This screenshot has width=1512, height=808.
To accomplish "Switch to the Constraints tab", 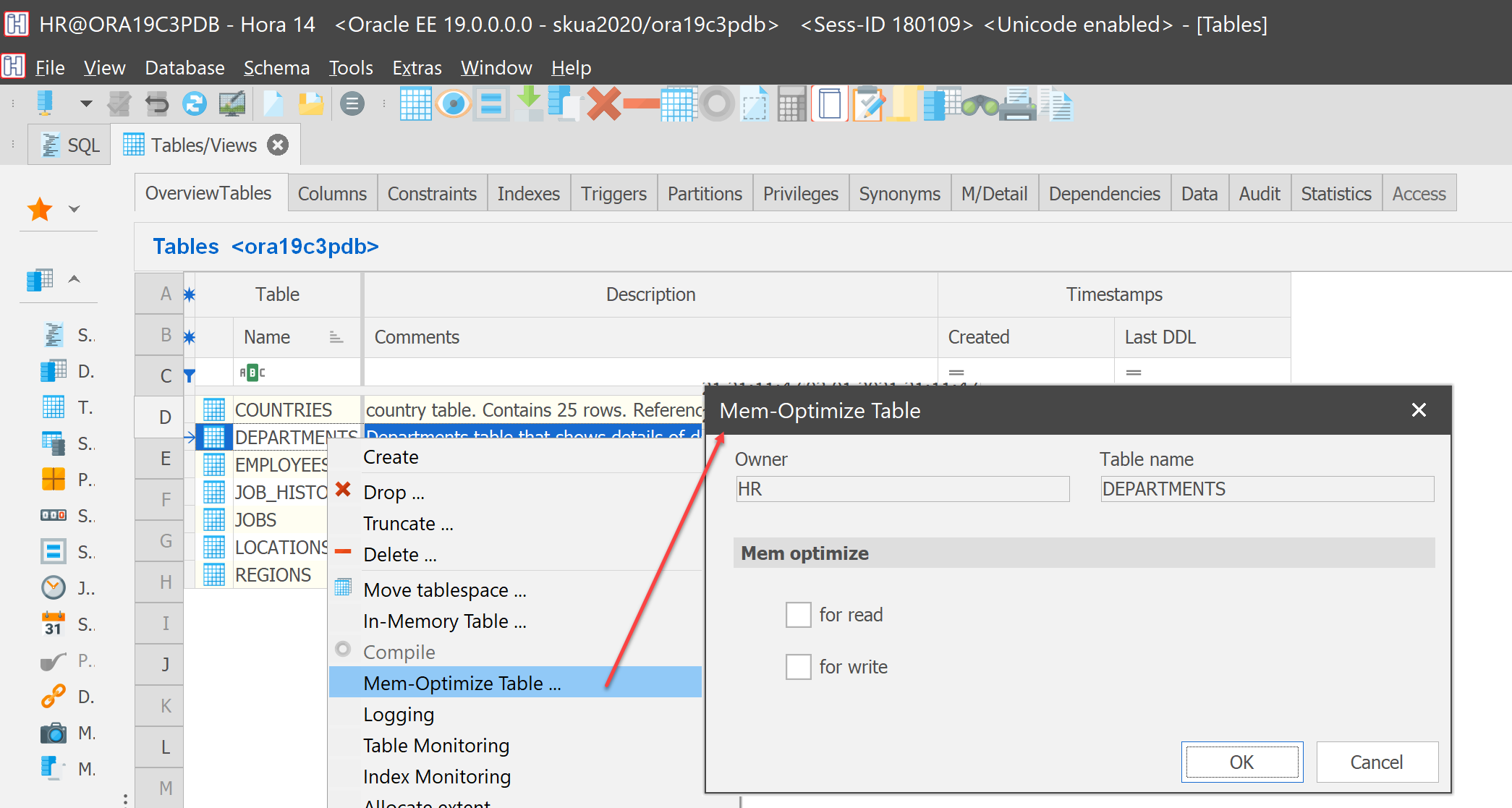I will point(432,192).
